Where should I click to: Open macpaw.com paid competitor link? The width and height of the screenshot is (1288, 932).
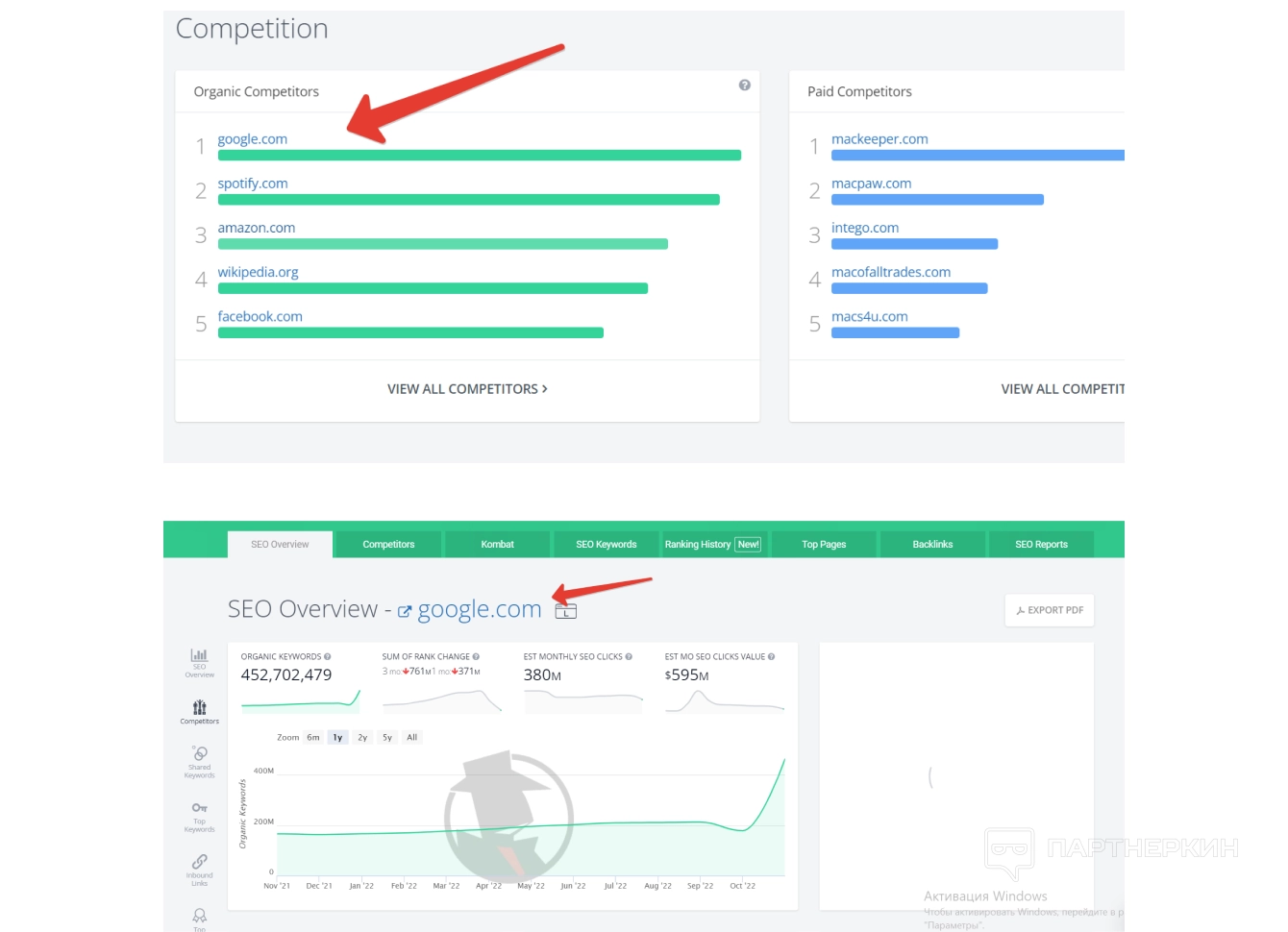point(871,184)
